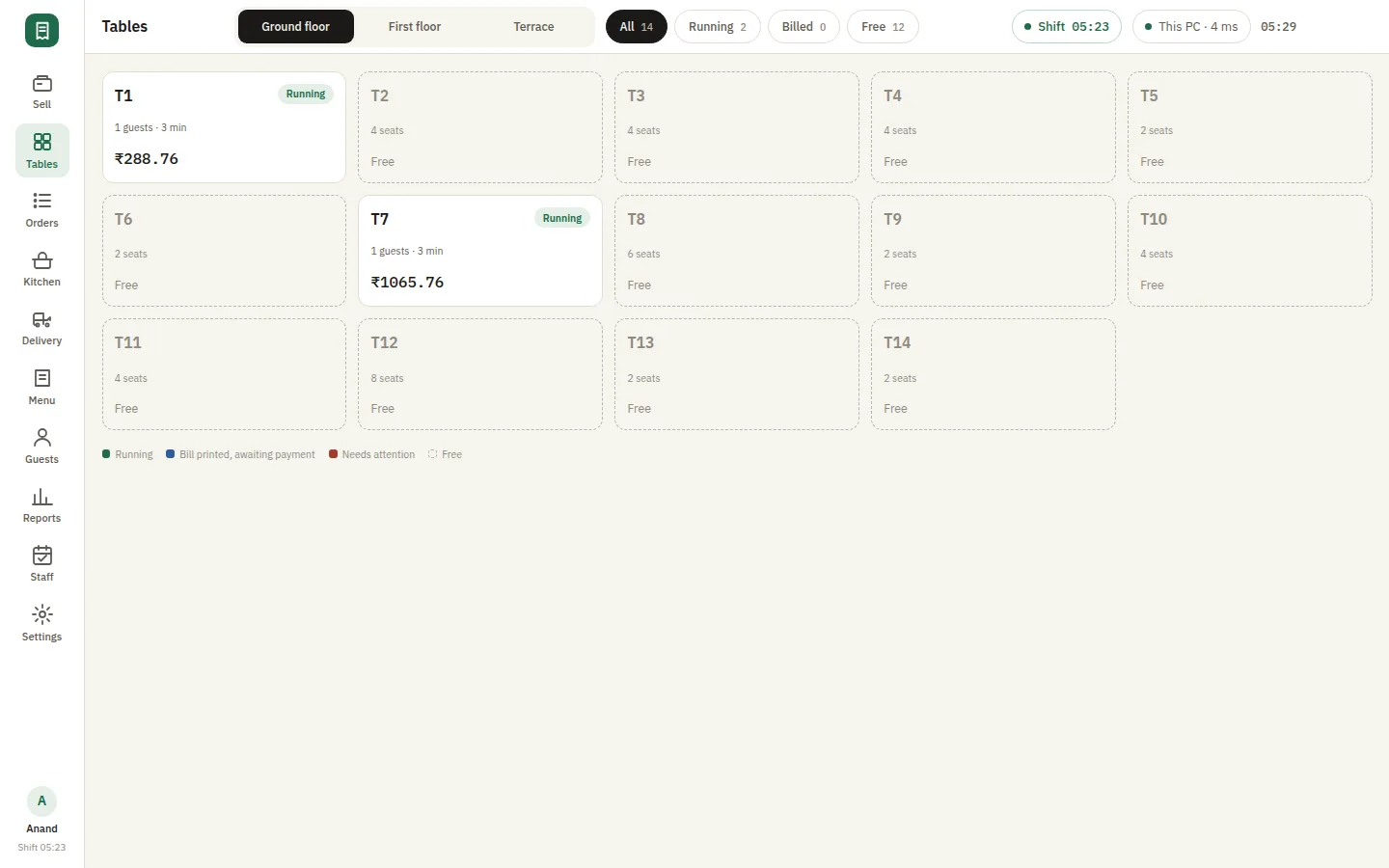The image size is (1389, 868).
Task: Open the Sell screen from sidebar
Action: click(x=41, y=92)
